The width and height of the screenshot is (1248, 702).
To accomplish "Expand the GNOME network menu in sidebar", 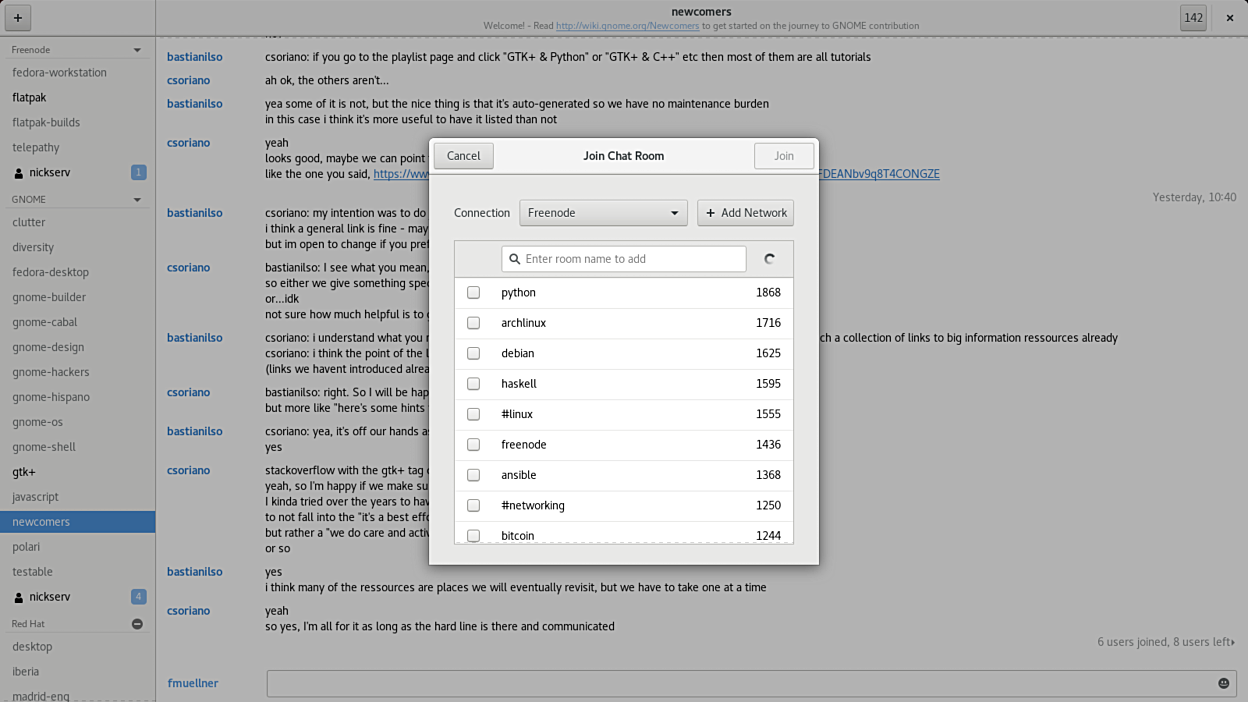I will click(137, 200).
